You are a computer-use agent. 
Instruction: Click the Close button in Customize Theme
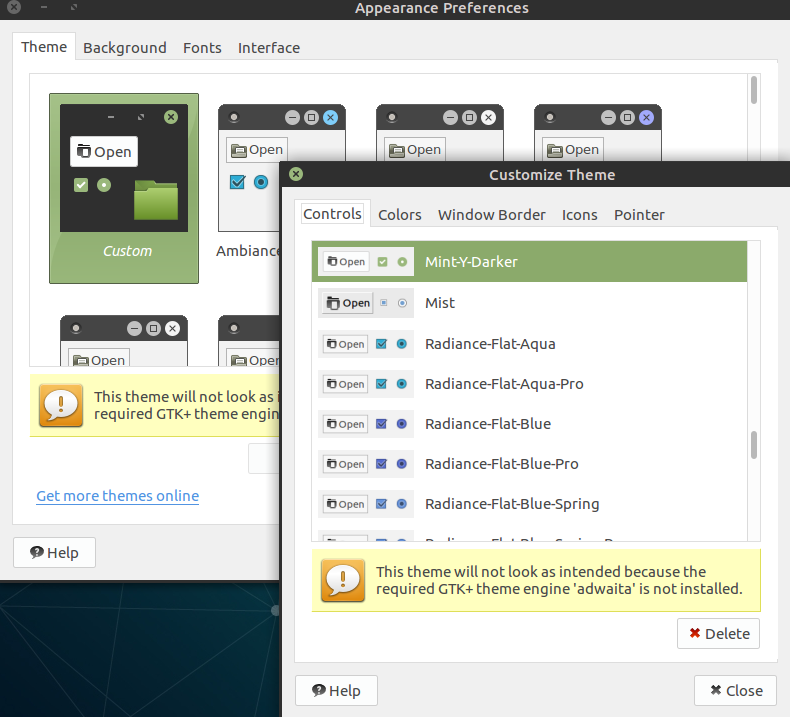pyautogui.click(x=735, y=690)
